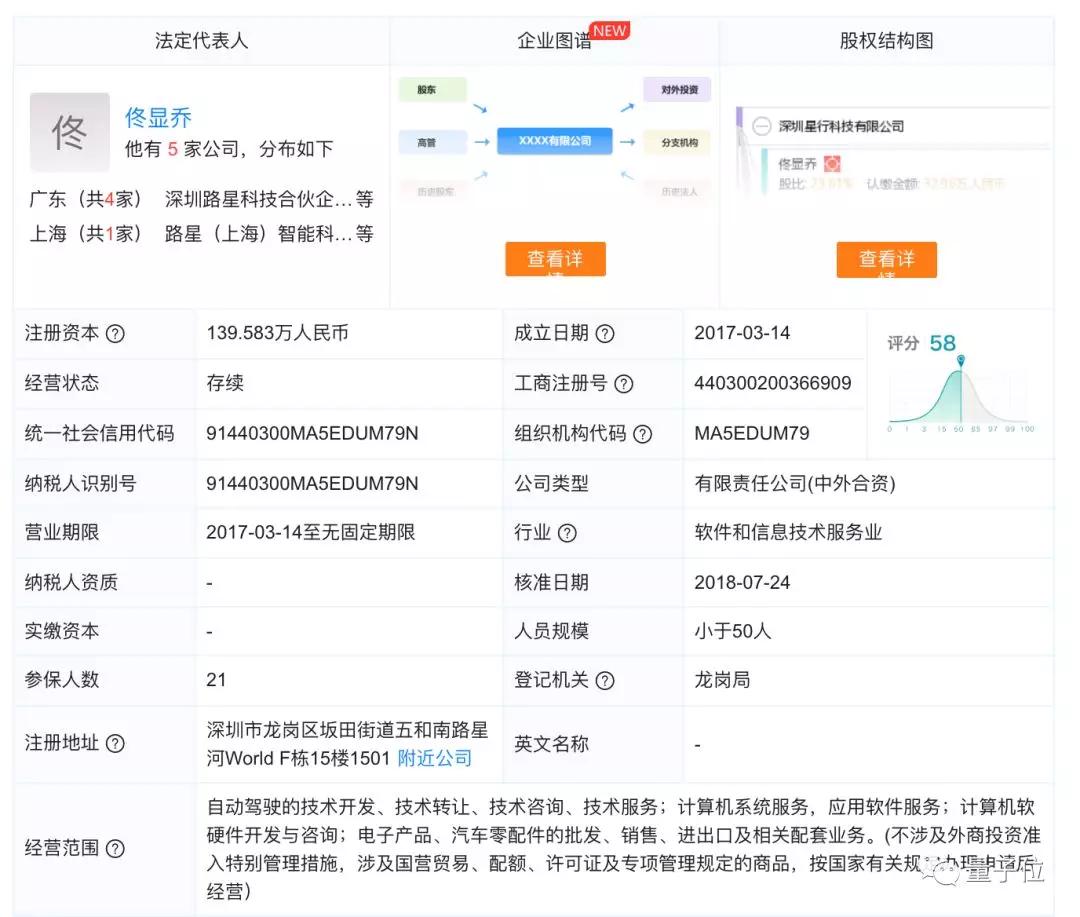Viewport: 1080px width, 917px height.
Task: Open the 企业图谱 tab
Action: (x=554, y=41)
